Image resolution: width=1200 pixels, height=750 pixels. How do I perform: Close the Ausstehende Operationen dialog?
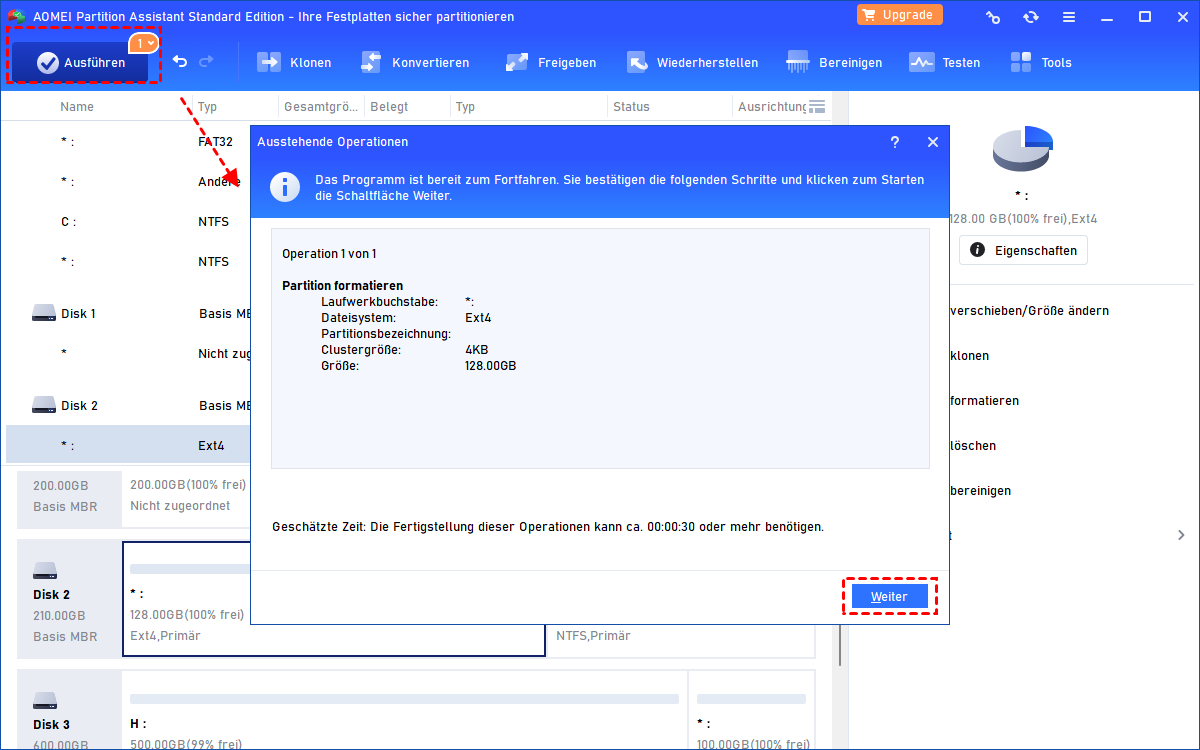[x=933, y=142]
